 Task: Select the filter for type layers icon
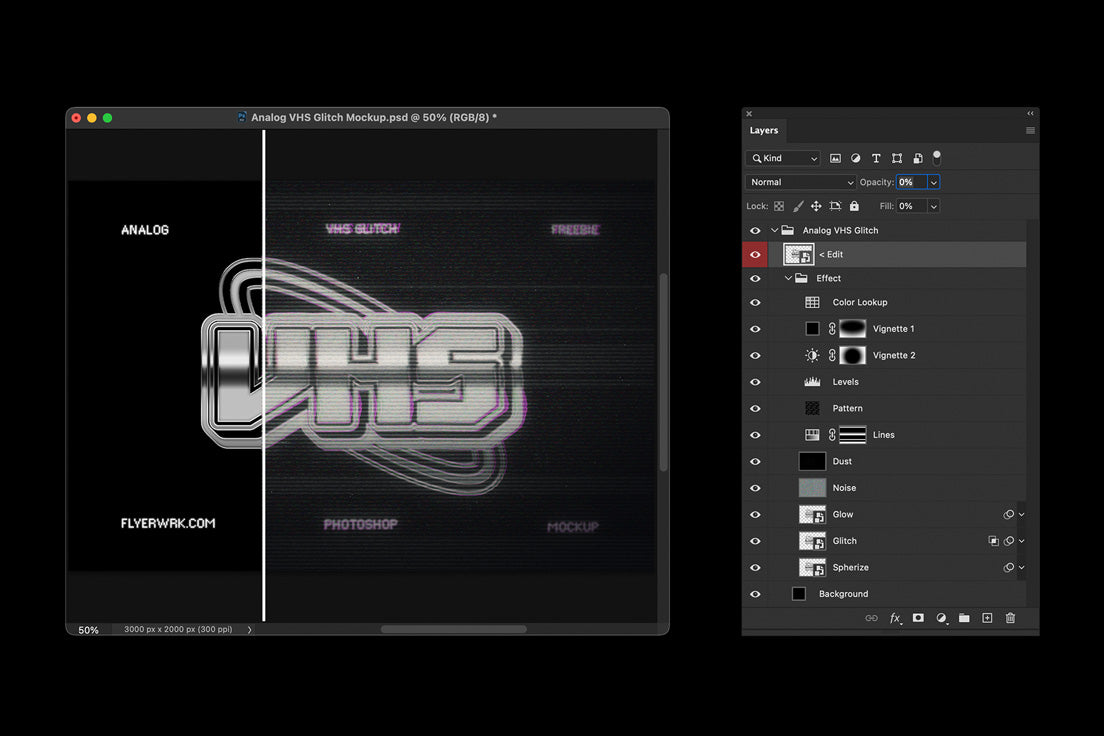(876, 157)
